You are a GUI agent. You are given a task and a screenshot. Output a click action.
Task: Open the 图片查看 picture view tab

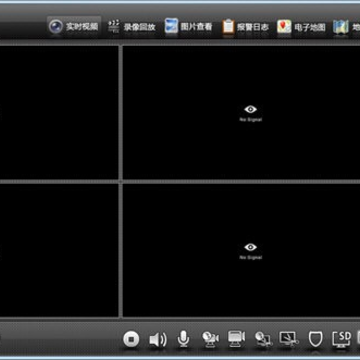[x=189, y=27]
